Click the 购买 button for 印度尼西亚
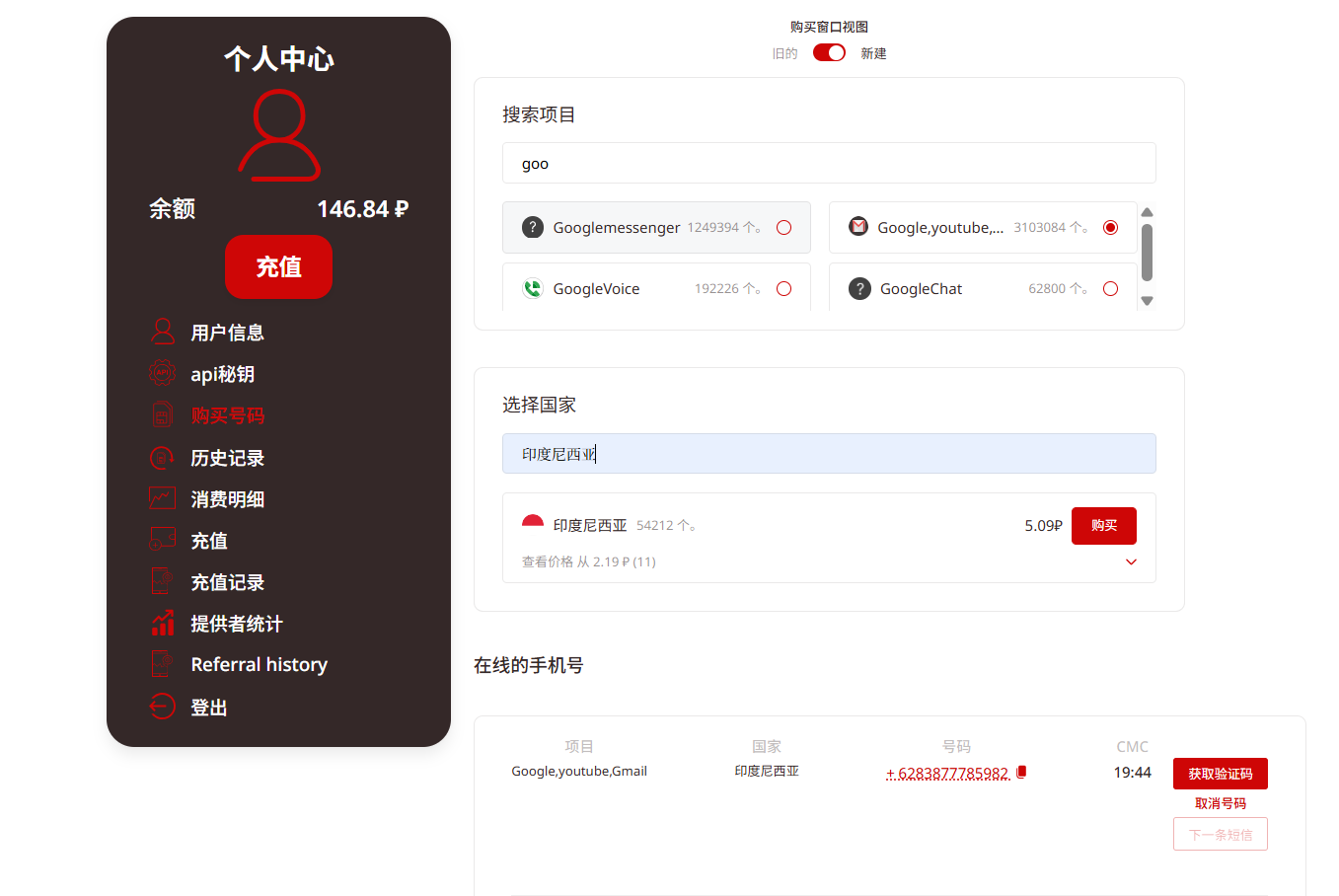 click(x=1104, y=526)
